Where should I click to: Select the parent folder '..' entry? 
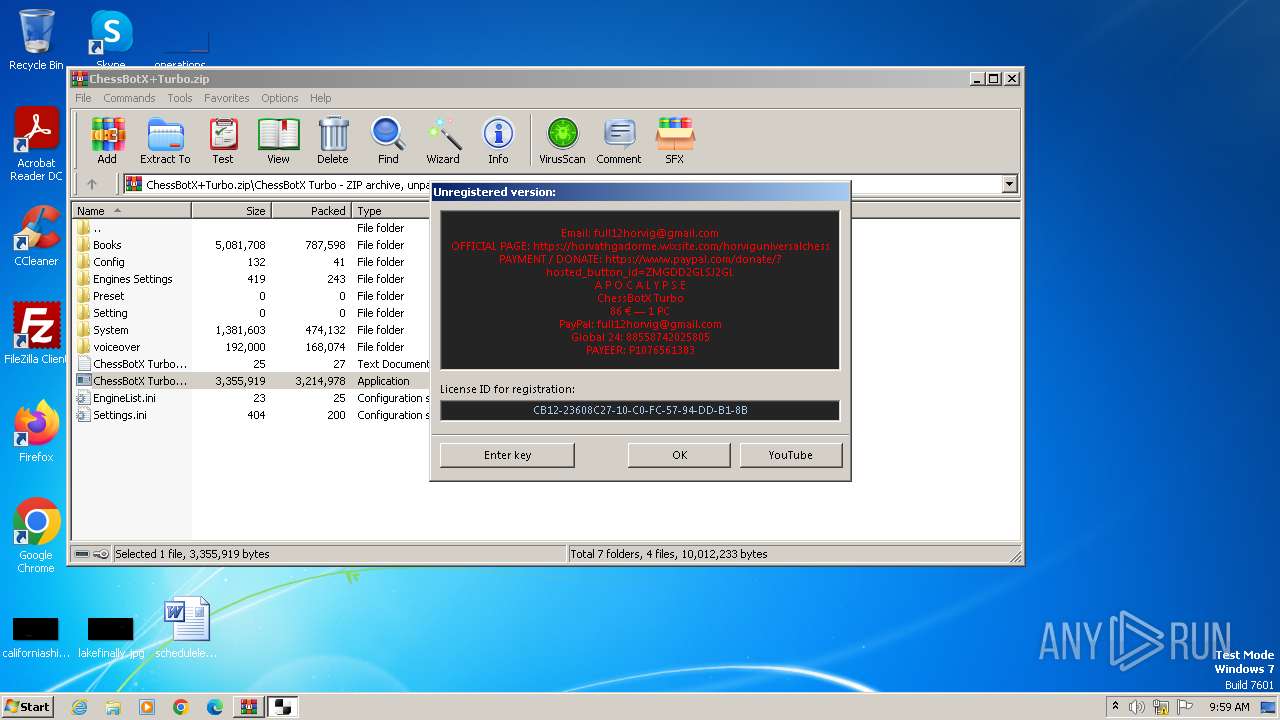click(250, 228)
